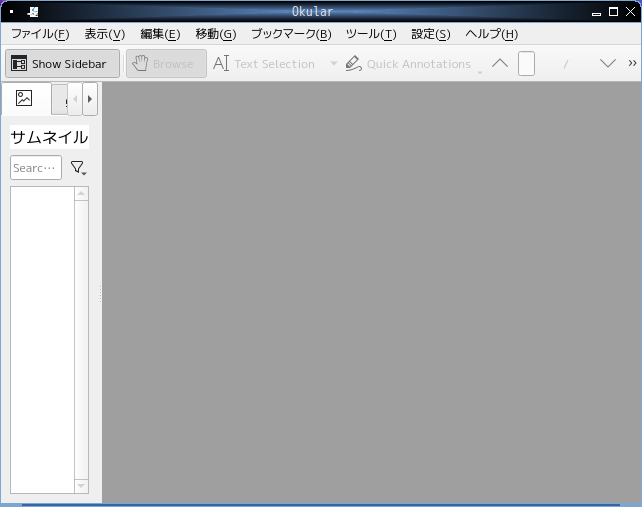Expand the Quick Annotations dropdown arrow
642x507 pixels.
pos(480,73)
